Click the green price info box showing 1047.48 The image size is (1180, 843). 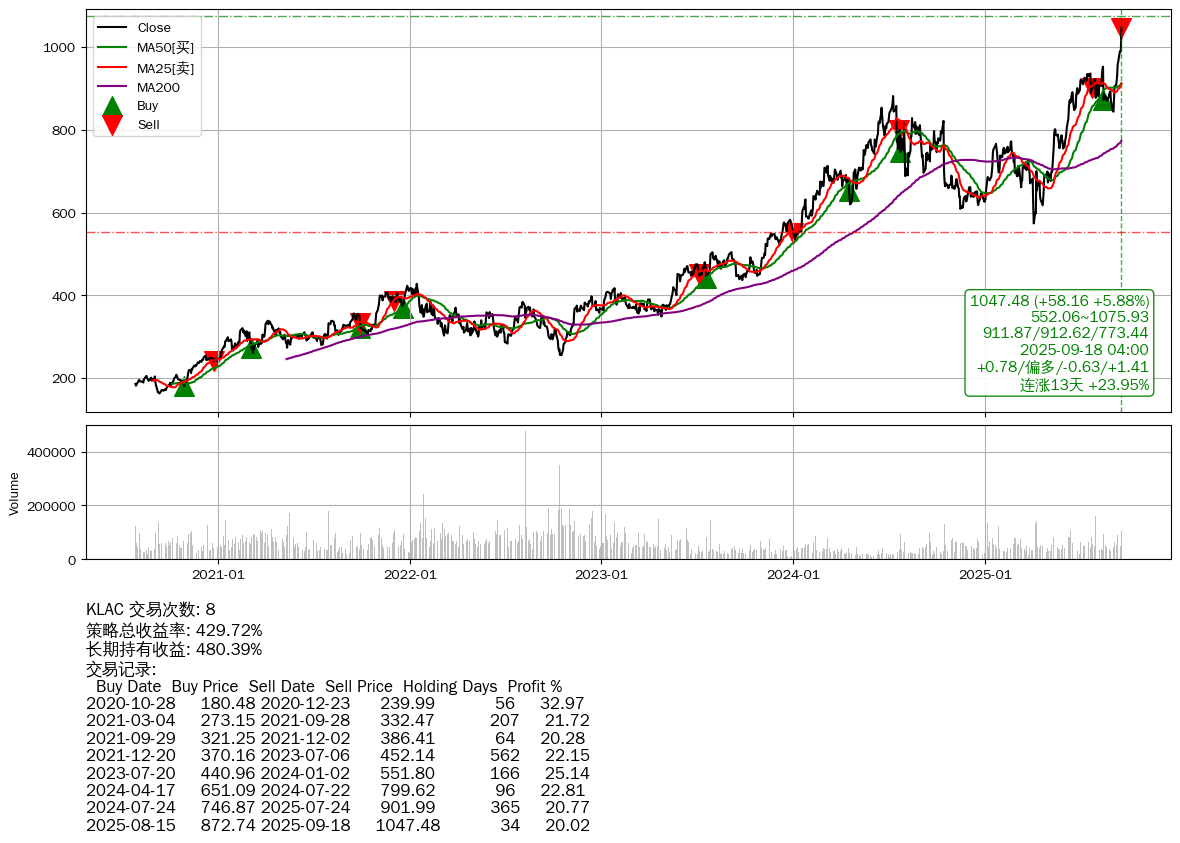point(1059,342)
